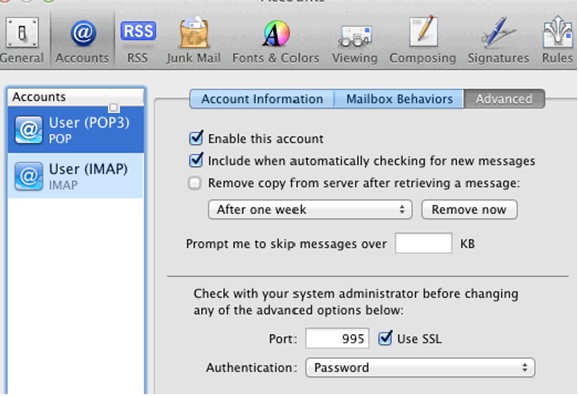Toggle Include when automatically checking for new messages

pos(196,160)
